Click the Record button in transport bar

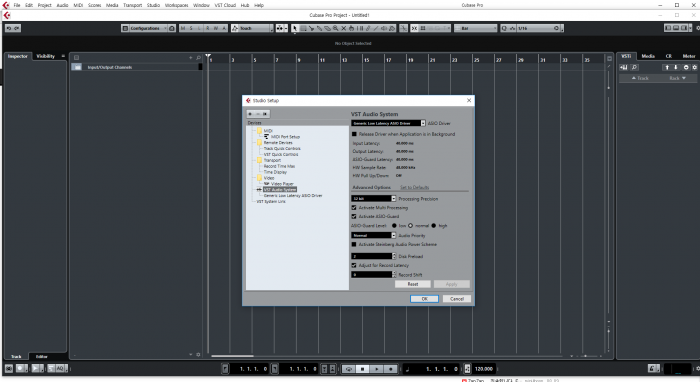(x=391, y=369)
